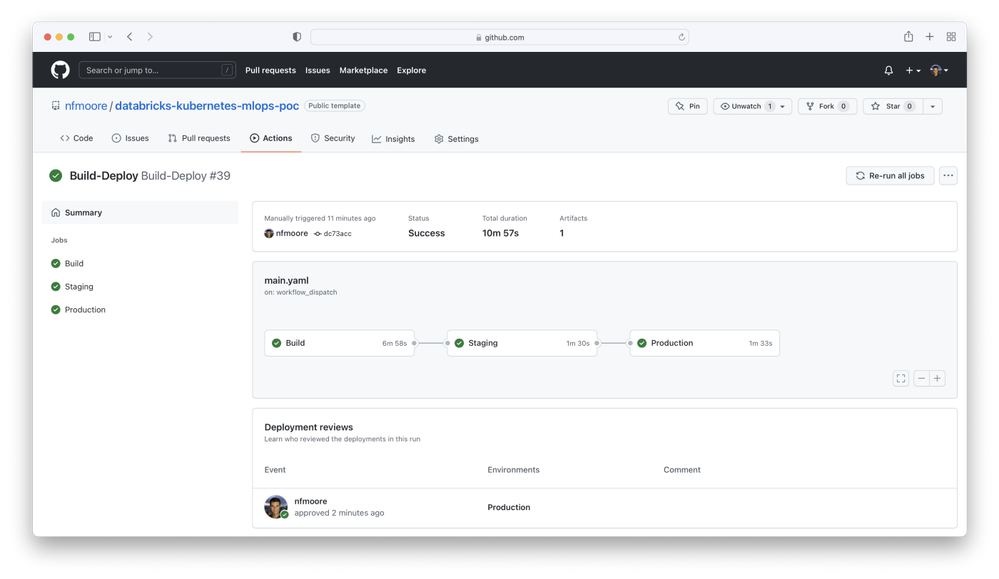Expand the Star lists dropdown

(933, 106)
